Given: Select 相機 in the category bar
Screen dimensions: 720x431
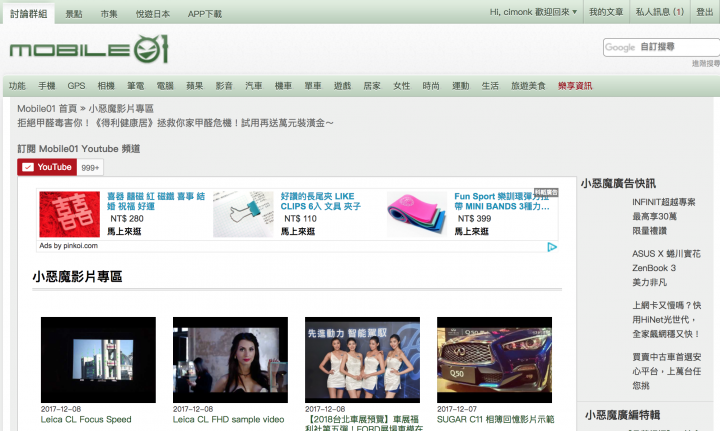Looking at the screenshot, I should 106,86.
